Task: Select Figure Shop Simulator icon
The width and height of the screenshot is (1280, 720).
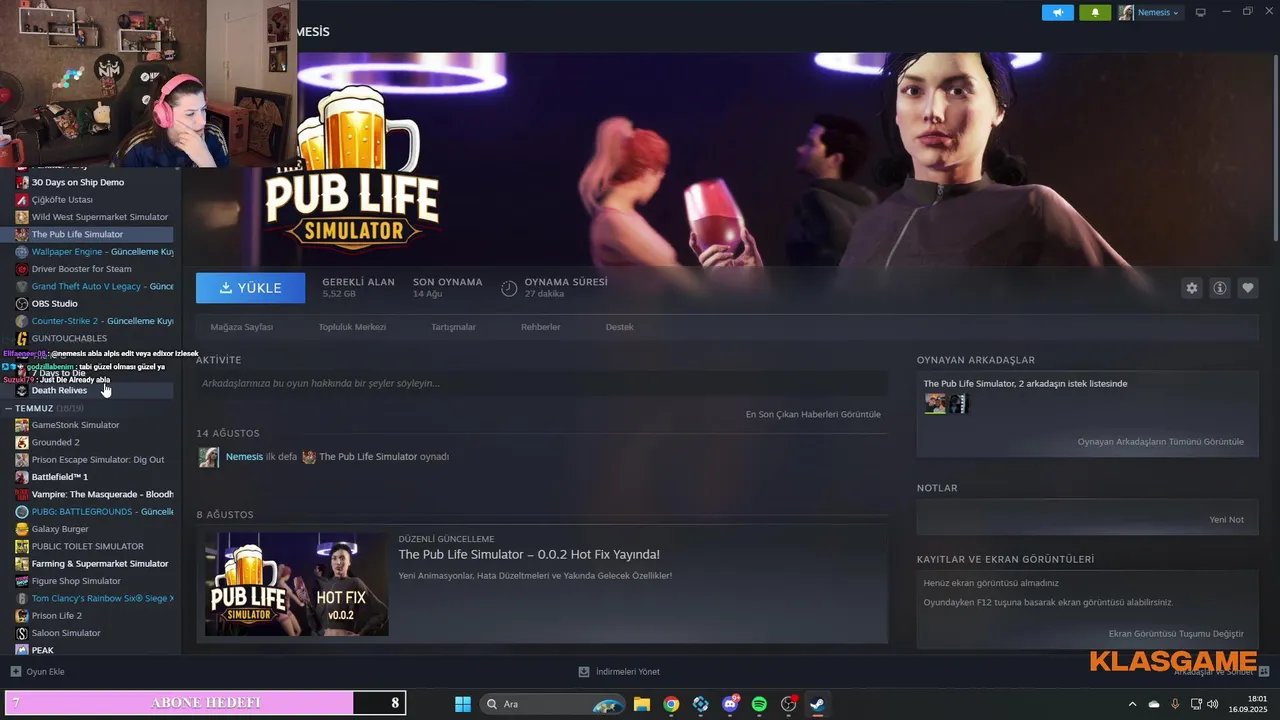Action: click(x=22, y=581)
